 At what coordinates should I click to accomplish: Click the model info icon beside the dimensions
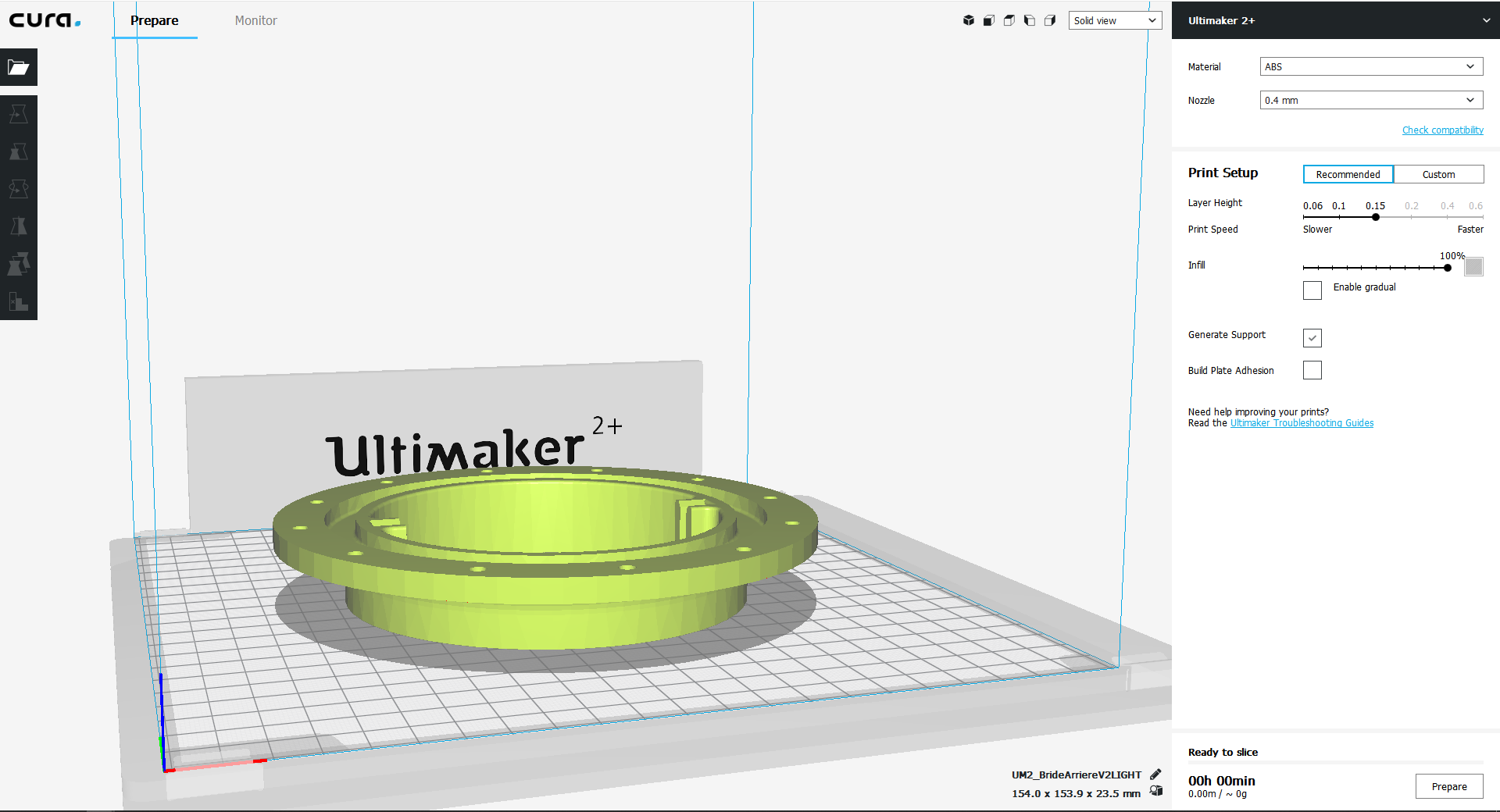pos(1156,791)
